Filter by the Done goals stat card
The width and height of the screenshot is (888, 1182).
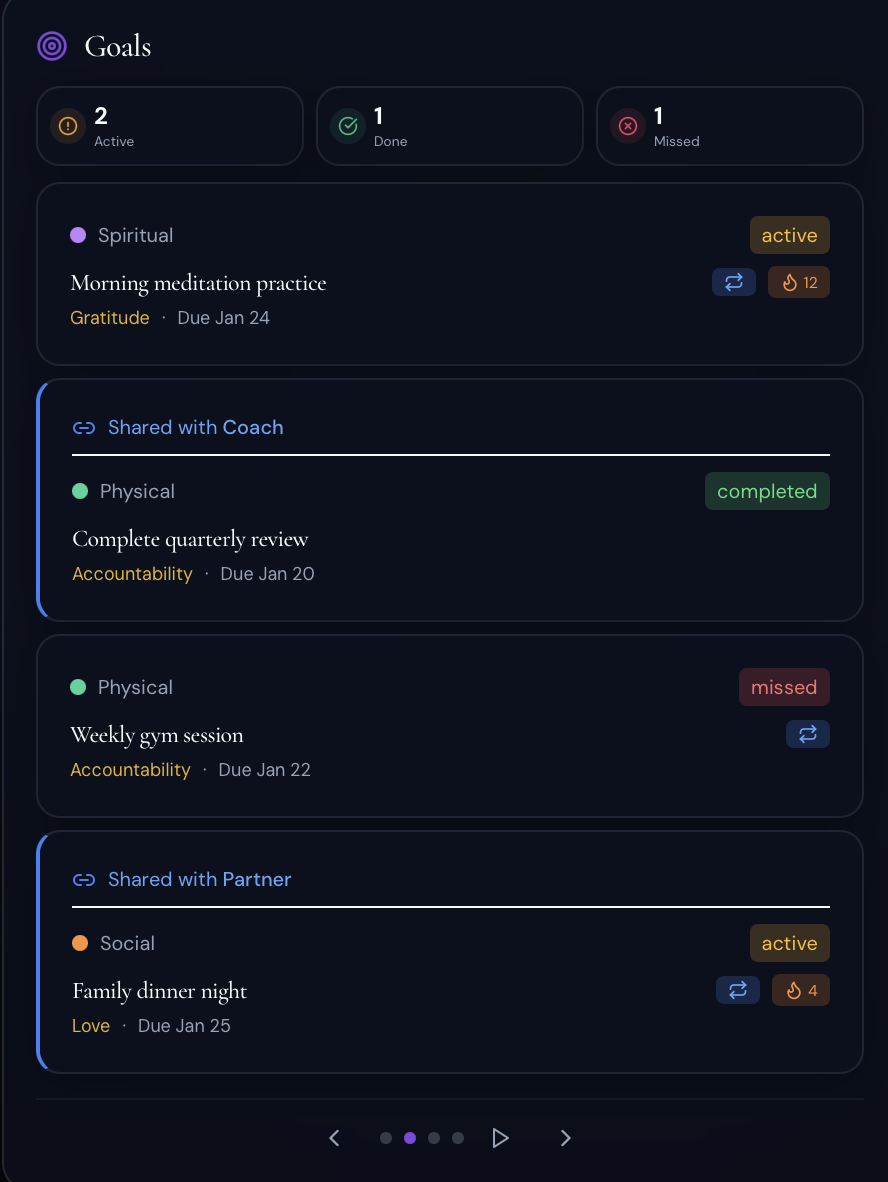(450, 126)
